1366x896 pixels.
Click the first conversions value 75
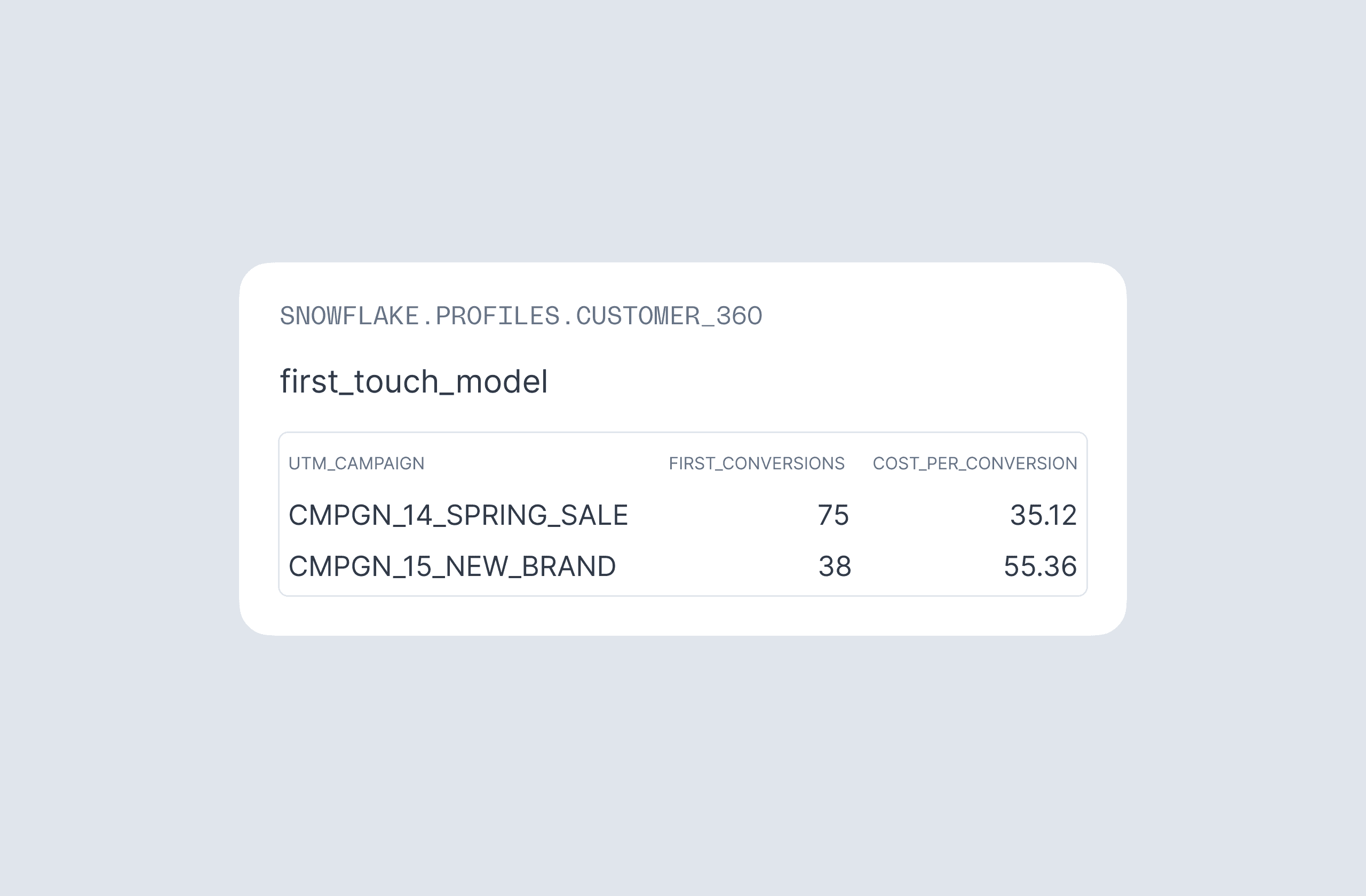click(833, 515)
